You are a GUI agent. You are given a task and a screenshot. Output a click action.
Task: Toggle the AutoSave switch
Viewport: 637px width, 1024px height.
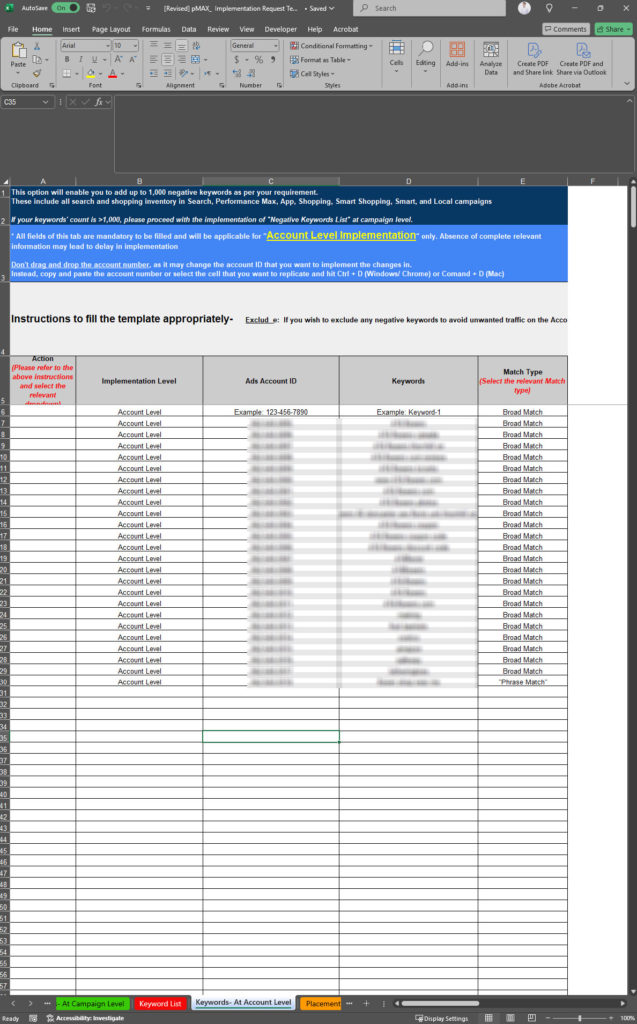click(x=66, y=8)
